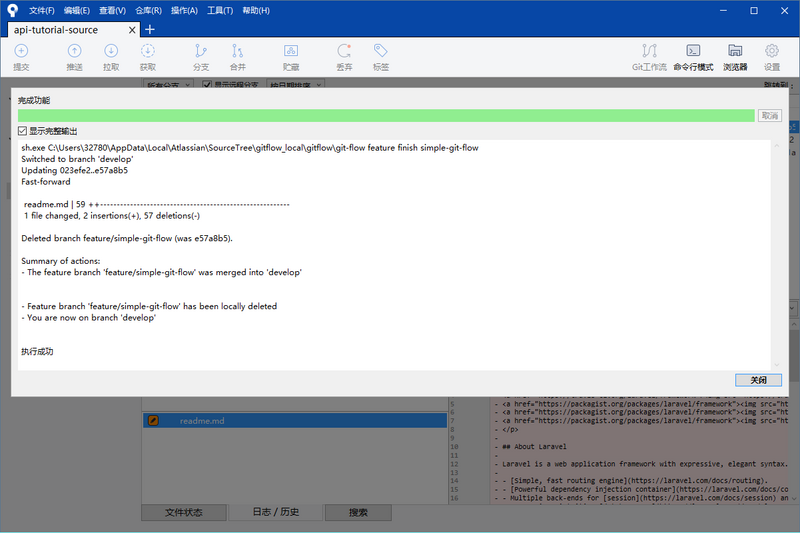This screenshot has width=800, height=533.
Task: Click the 执行成功 status line
Action: tap(37, 351)
